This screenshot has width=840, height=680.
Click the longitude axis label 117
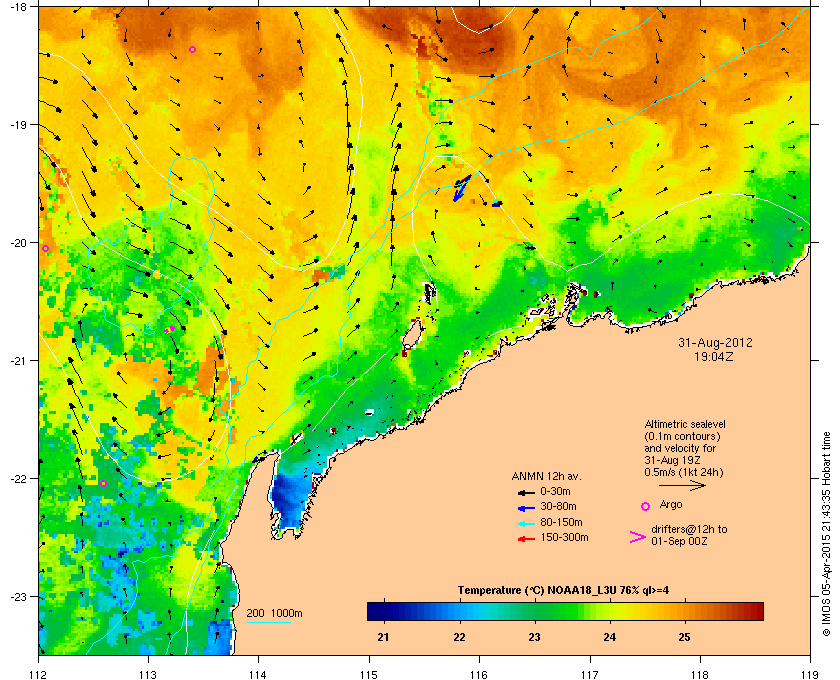pos(590,675)
